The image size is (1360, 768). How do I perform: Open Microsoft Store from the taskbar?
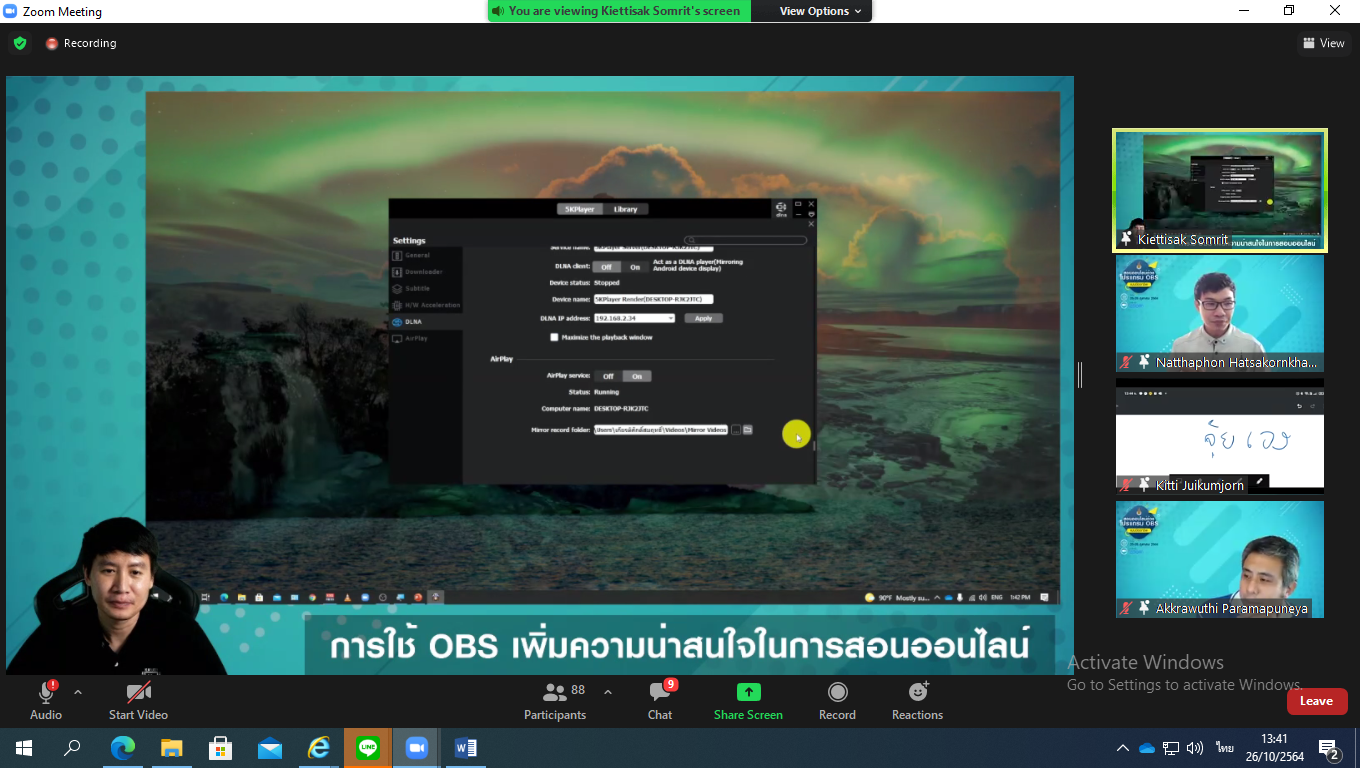[220, 748]
